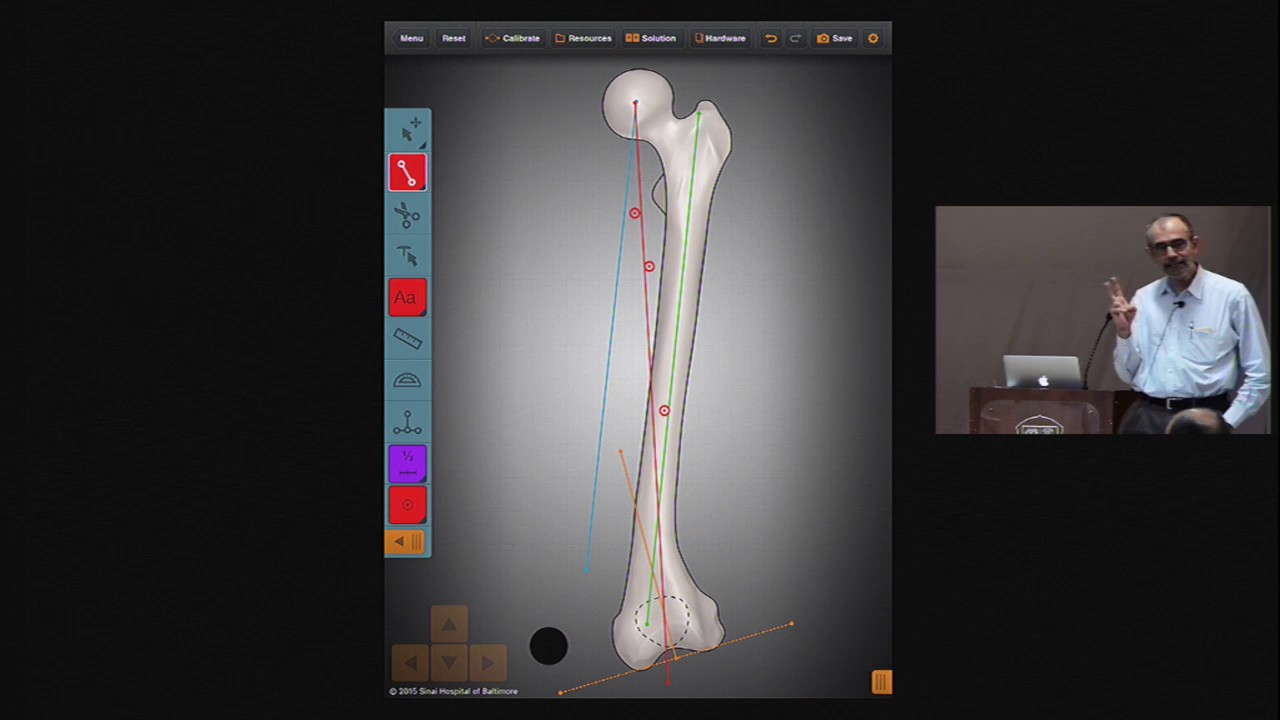
Task: Open settings via the gear icon
Action: [x=873, y=38]
